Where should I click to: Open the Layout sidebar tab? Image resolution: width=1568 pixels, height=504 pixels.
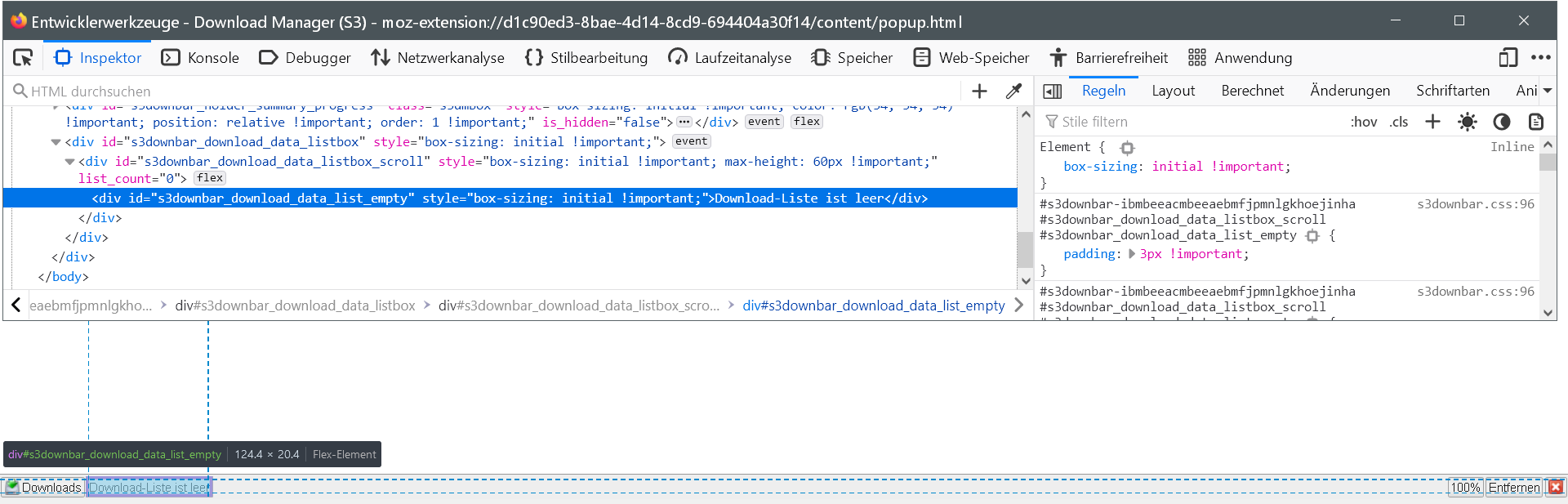pyautogui.click(x=1173, y=91)
